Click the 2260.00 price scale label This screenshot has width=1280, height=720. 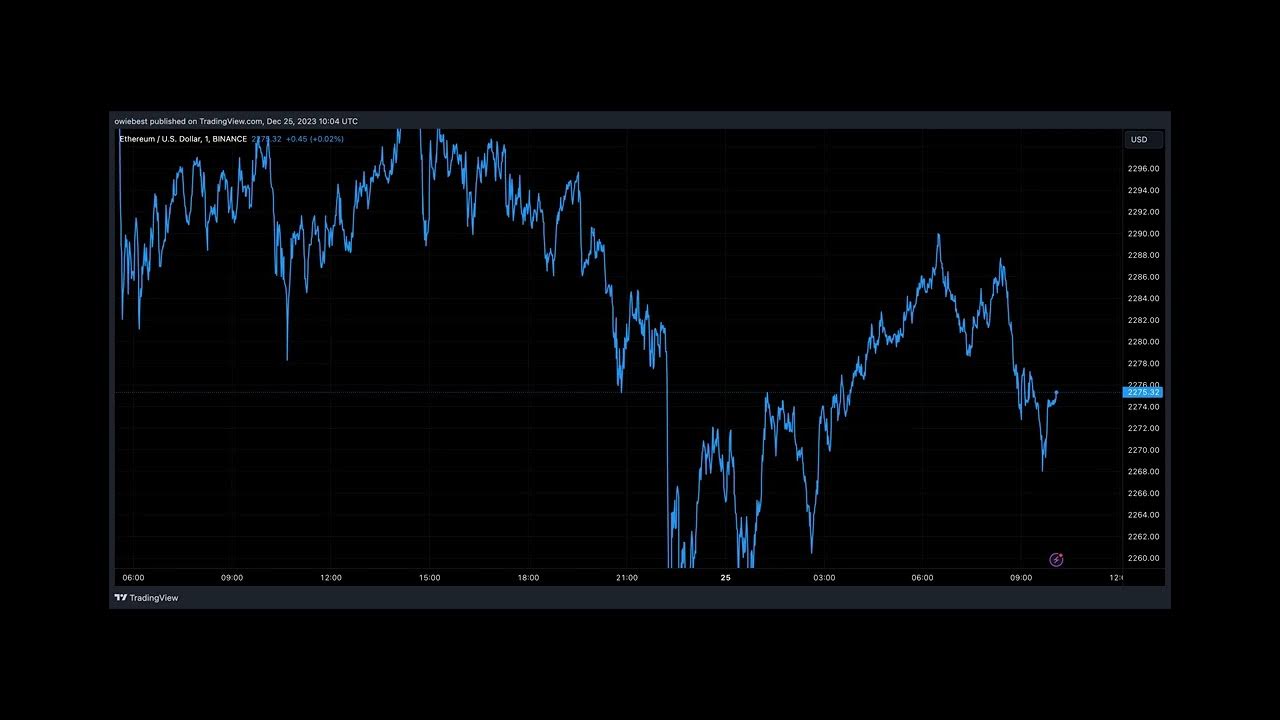1143,558
